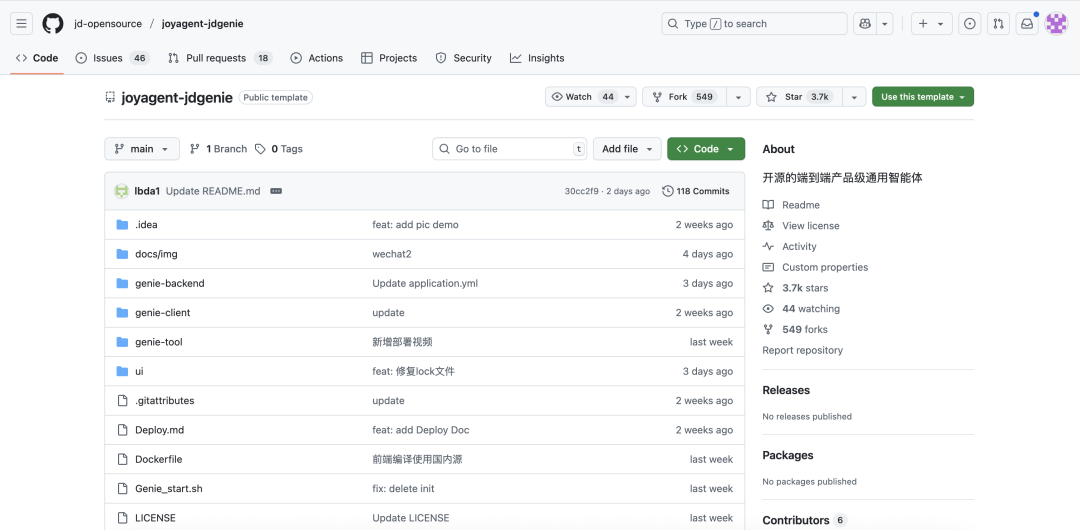Open the Star lists dropdown arrow
The width and height of the screenshot is (1080, 530).
coord(854,96)
